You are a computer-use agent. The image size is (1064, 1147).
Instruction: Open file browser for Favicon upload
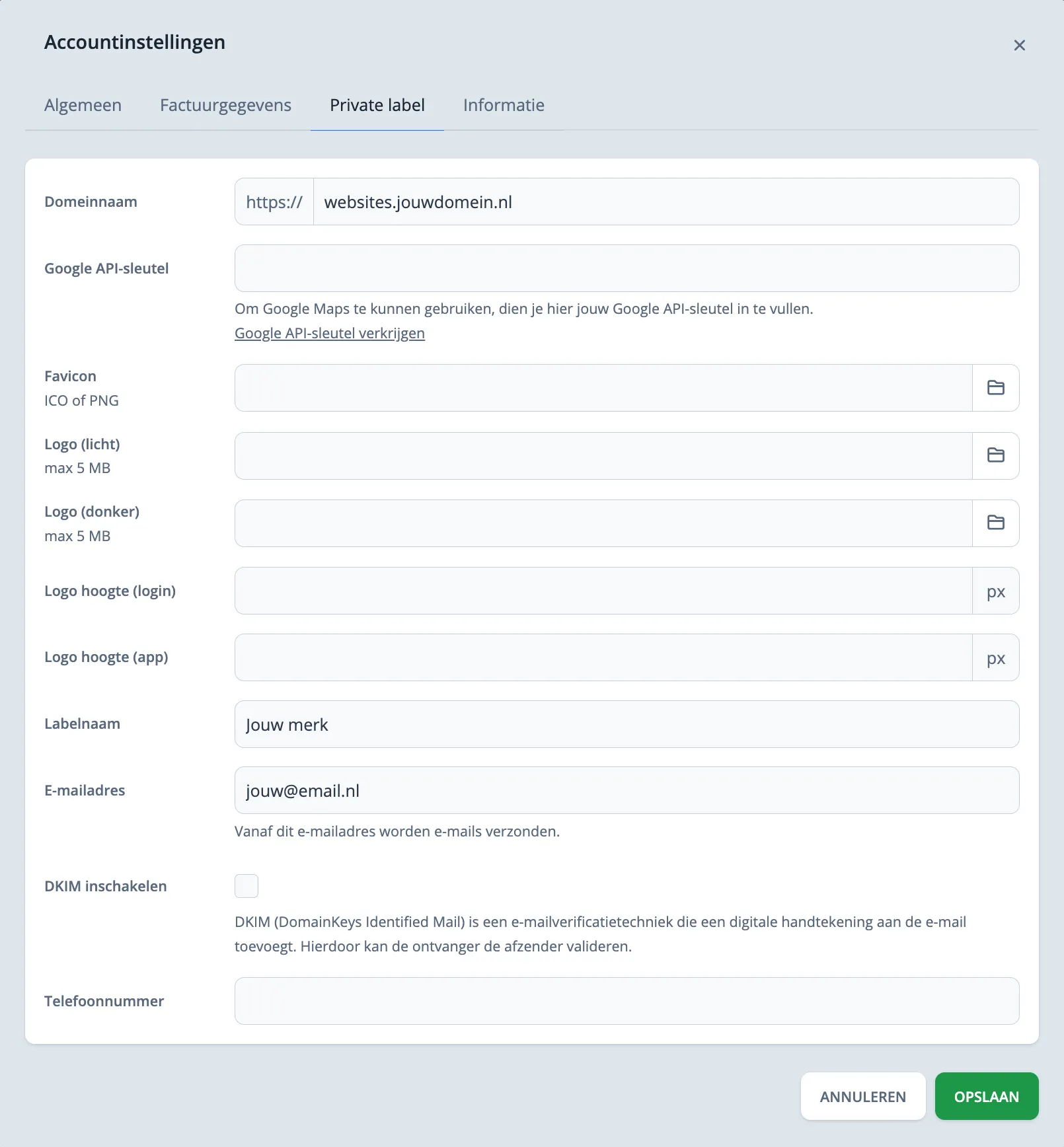tap(995, 388)
